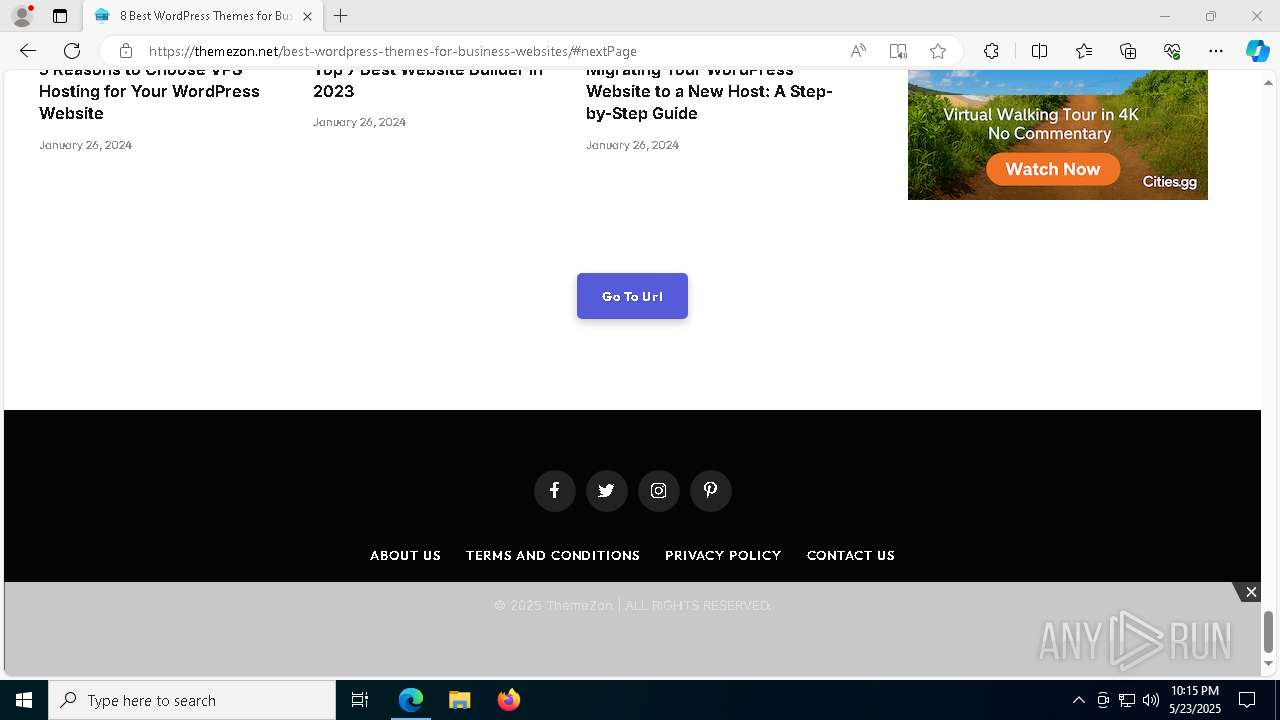Open the PRIVACY POLICY footer link
Image resolution: width=1280 pixels, height=720 pixels.
pyautogui.click(x=723, y=555)
